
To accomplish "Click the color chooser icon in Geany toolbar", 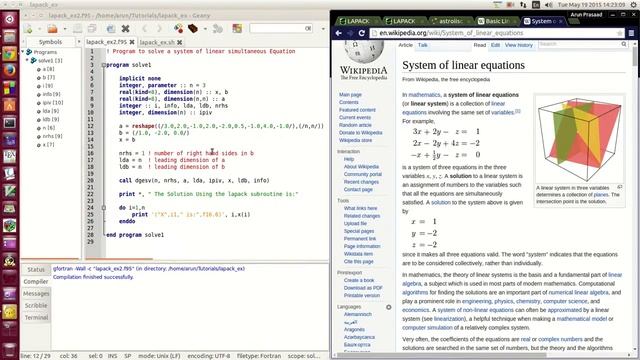I will coord(237,29).
